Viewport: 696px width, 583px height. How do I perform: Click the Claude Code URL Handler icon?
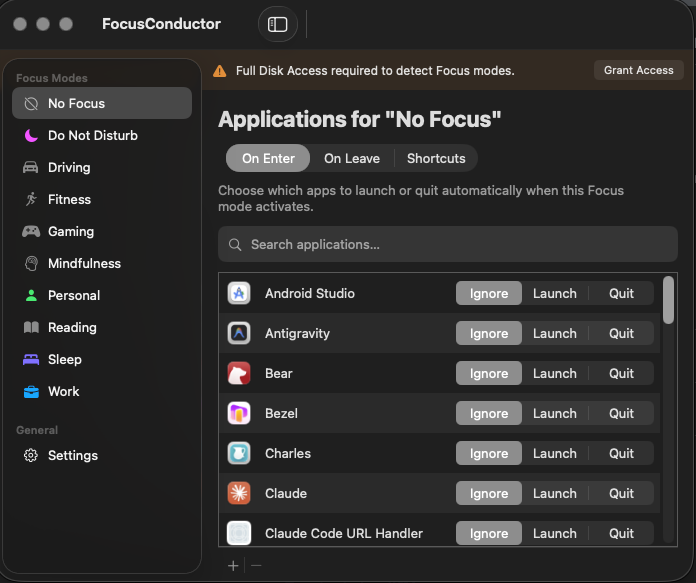pos(239,533)
